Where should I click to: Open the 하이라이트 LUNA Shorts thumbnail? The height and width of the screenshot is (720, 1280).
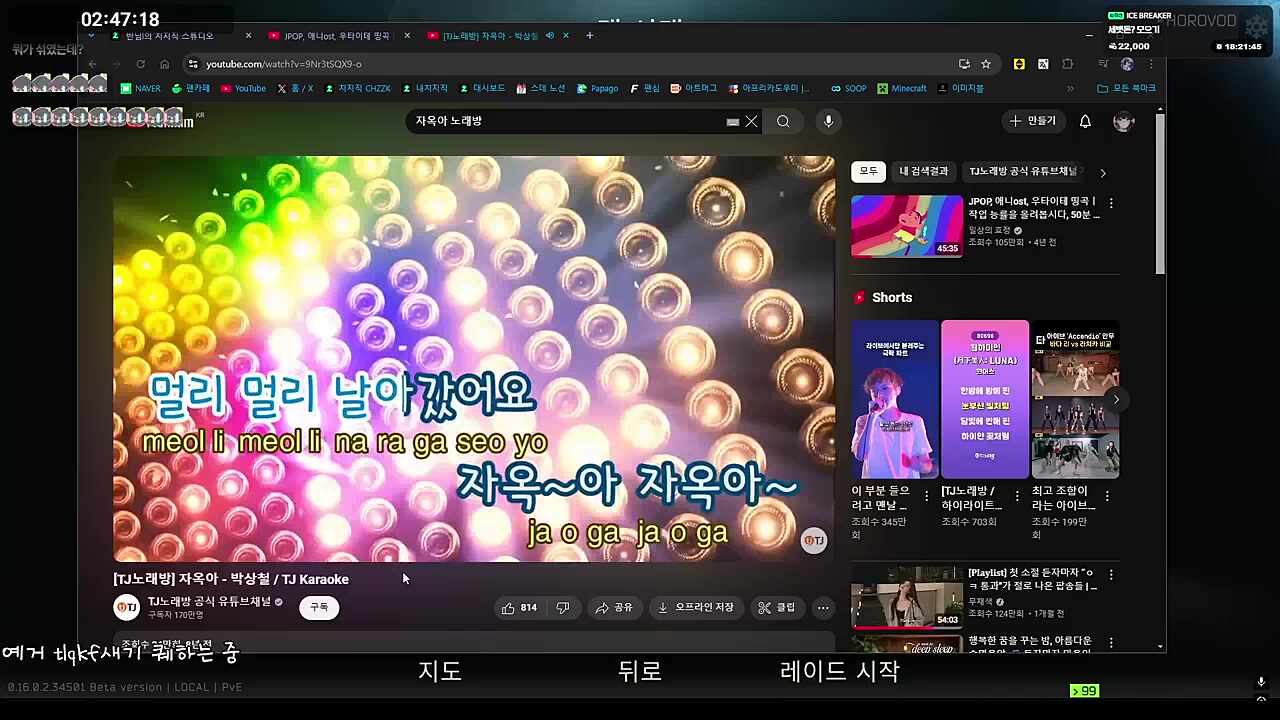985,399
